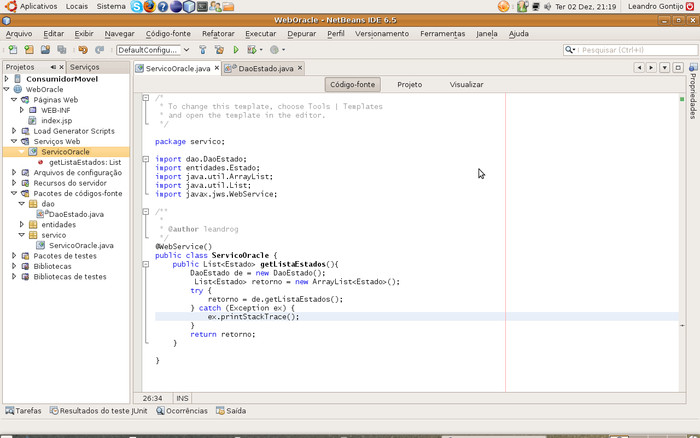
Task: Open the Profile button dropdown arrow
Action: pos(283,50)
